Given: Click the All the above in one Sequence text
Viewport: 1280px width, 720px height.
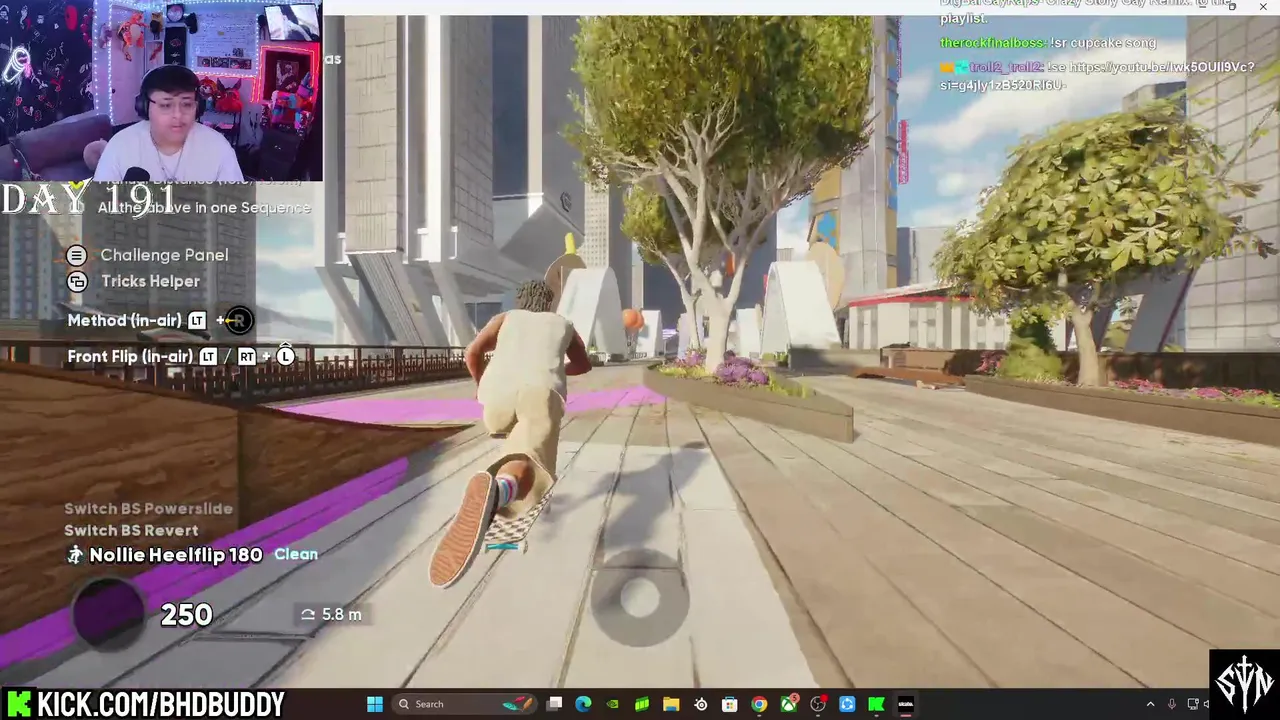Looking at the screenshot, I should point(204,208).
